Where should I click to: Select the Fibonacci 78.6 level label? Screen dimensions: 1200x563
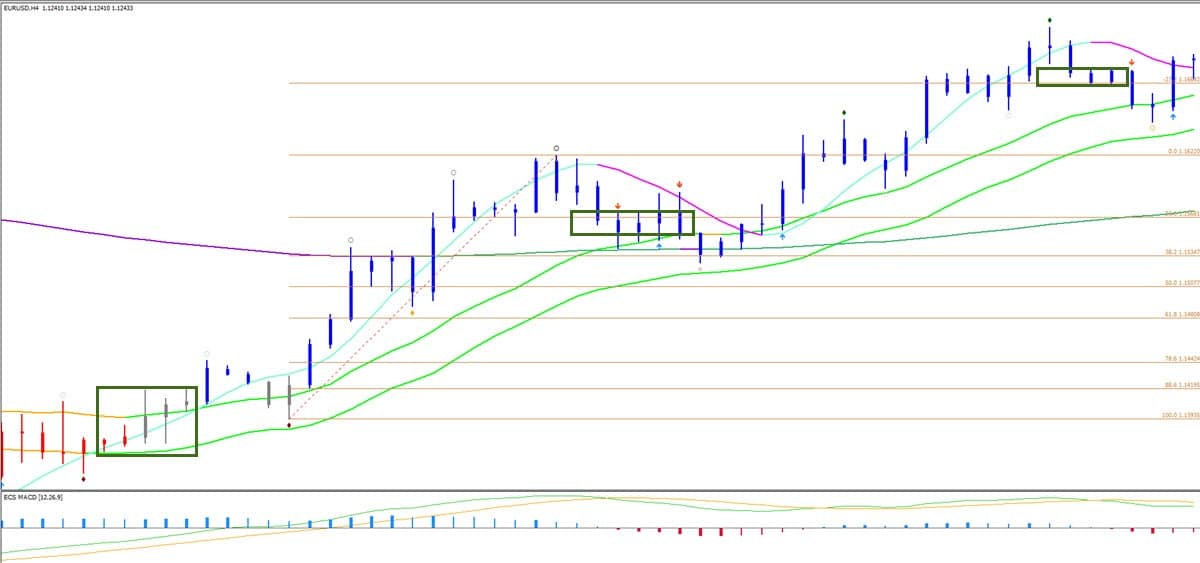[1183, 358]
